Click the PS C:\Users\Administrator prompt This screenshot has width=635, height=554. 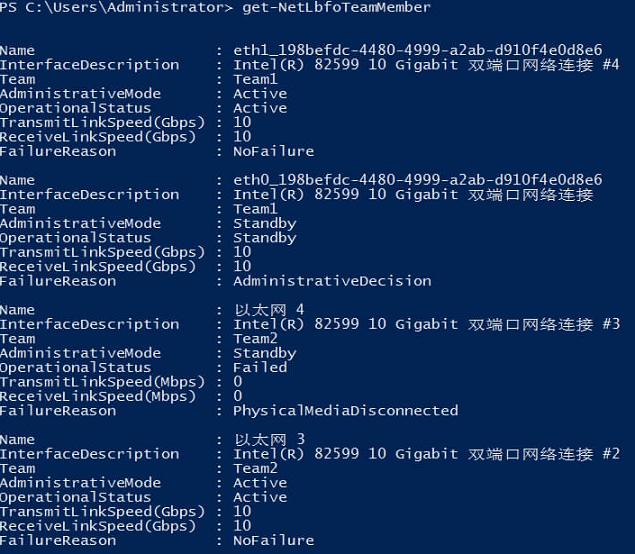(113, 8)
